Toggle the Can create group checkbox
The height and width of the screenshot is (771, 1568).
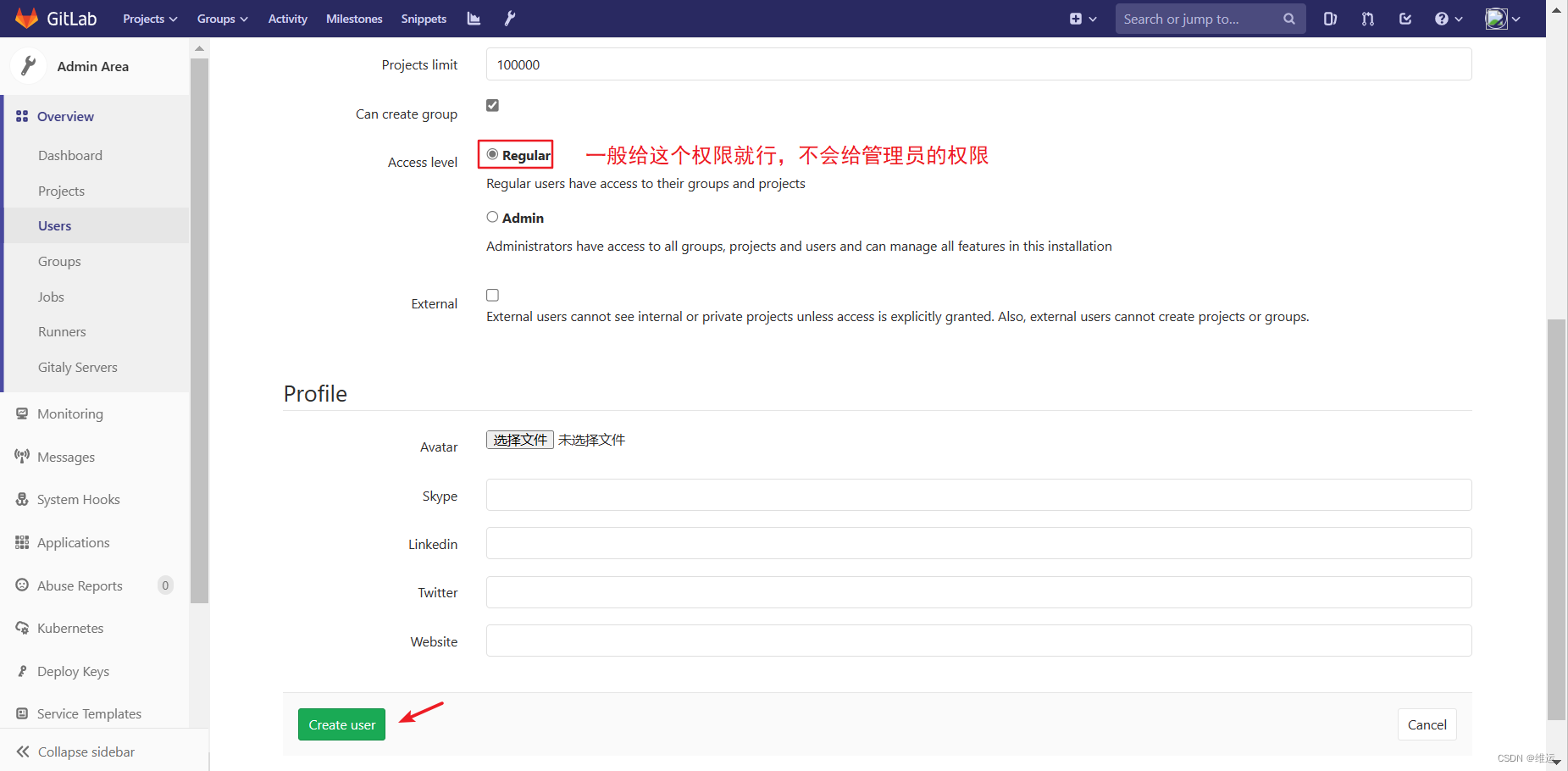492,105
